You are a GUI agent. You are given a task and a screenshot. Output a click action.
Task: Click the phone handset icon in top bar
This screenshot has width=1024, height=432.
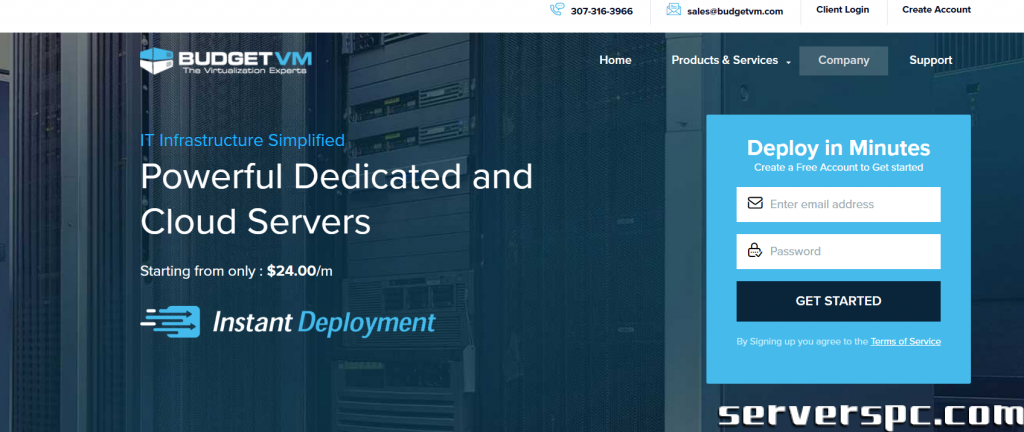click(557, 11)
